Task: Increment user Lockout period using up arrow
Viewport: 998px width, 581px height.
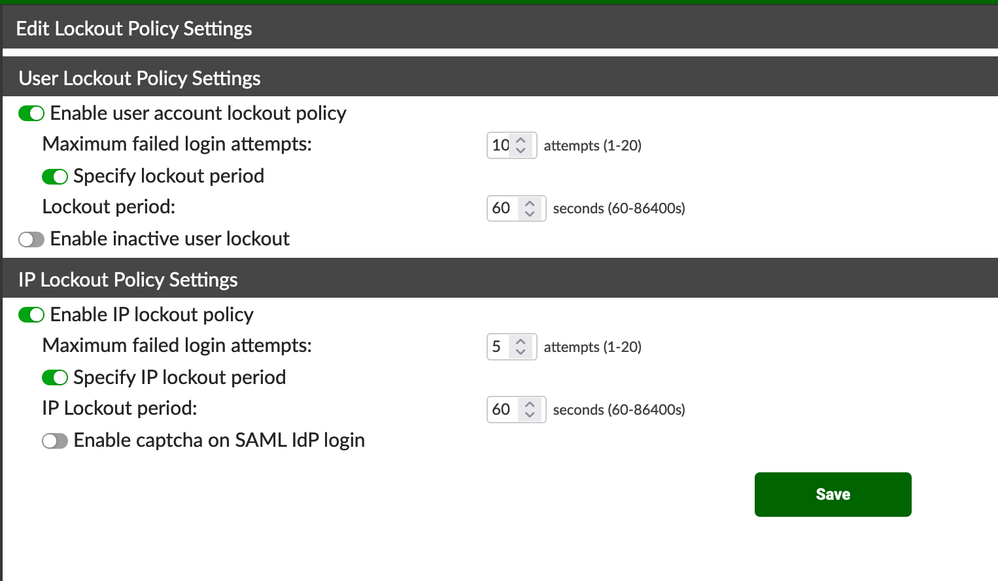Action: 529,203
